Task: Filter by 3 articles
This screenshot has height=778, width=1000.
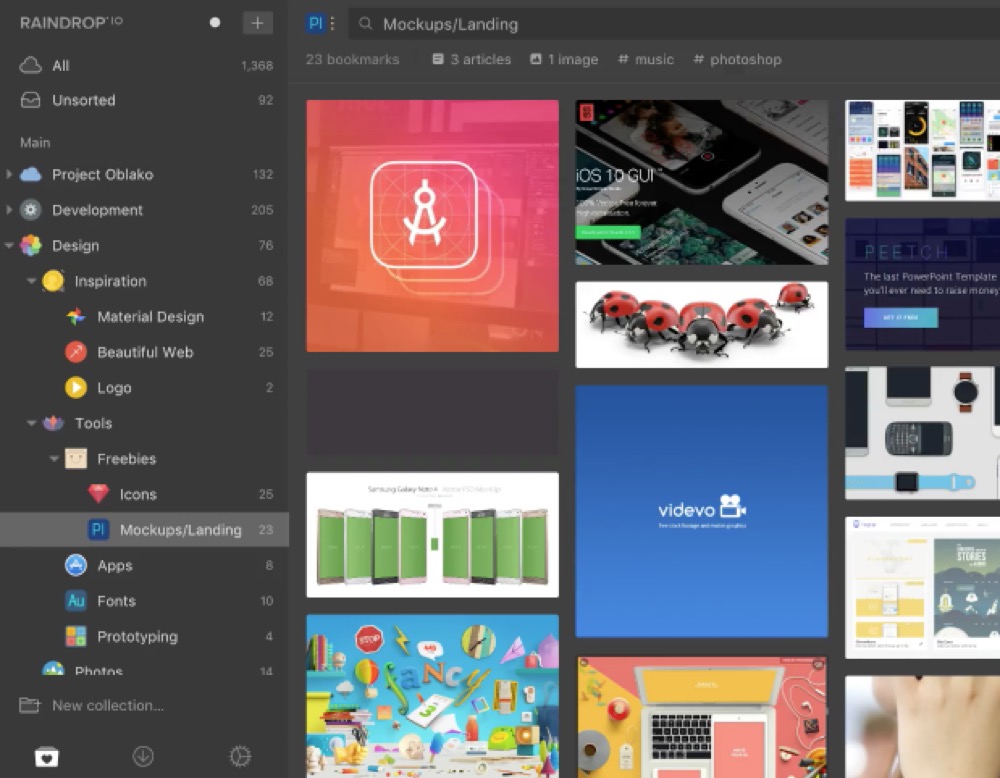Action: pyautogui.click(x=471, y=60)
